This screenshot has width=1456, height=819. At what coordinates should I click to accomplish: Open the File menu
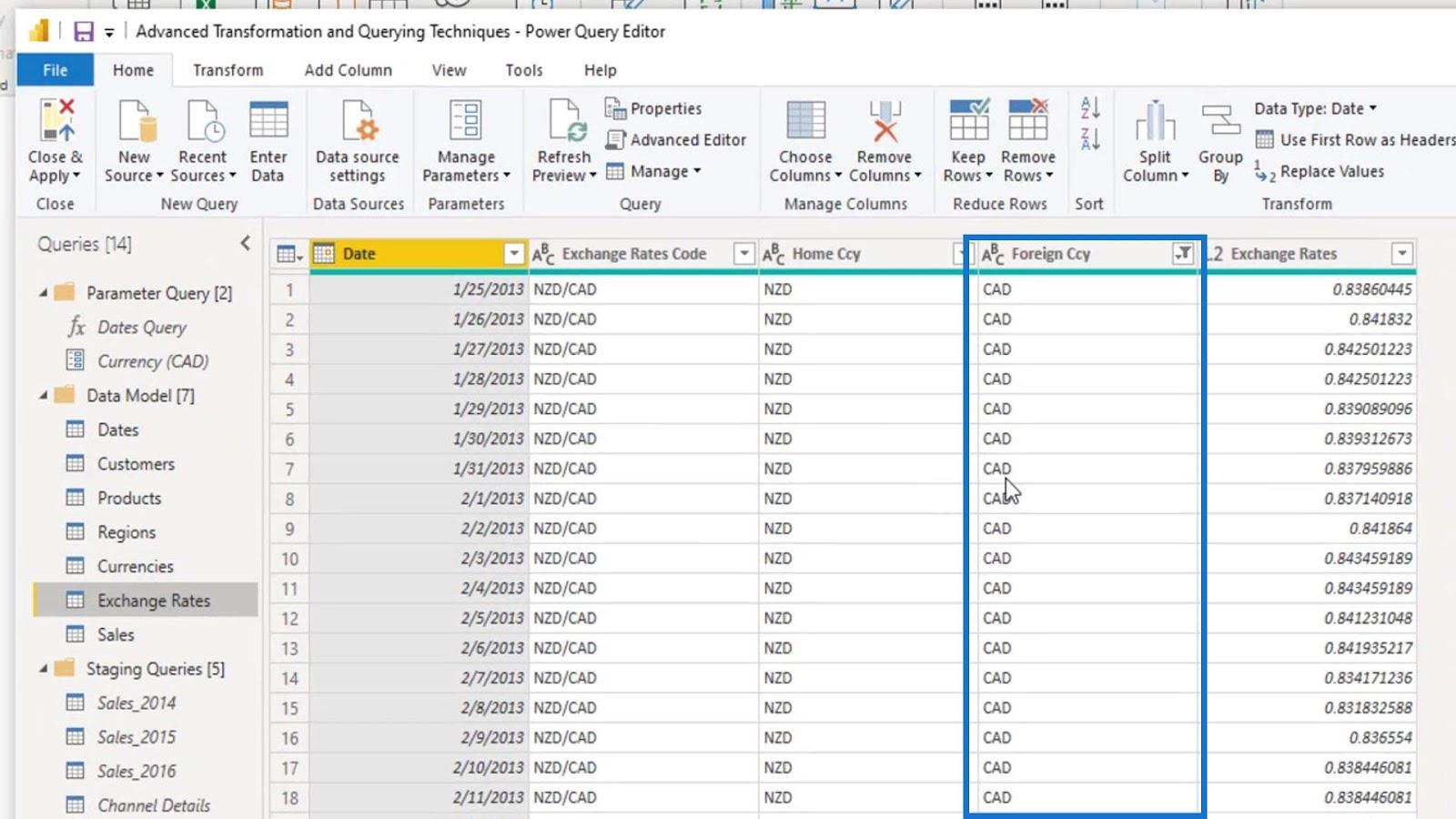(x=56, y=70)
